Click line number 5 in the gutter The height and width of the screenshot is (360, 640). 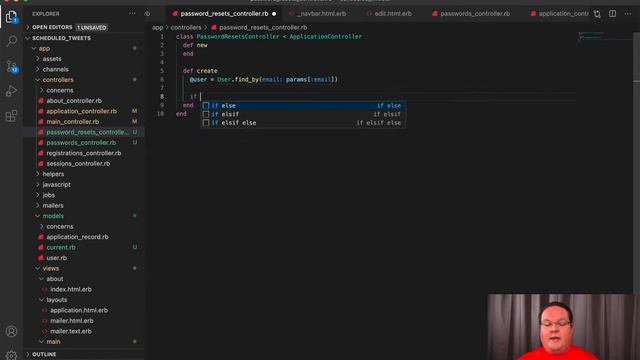(x=162, y=71)
